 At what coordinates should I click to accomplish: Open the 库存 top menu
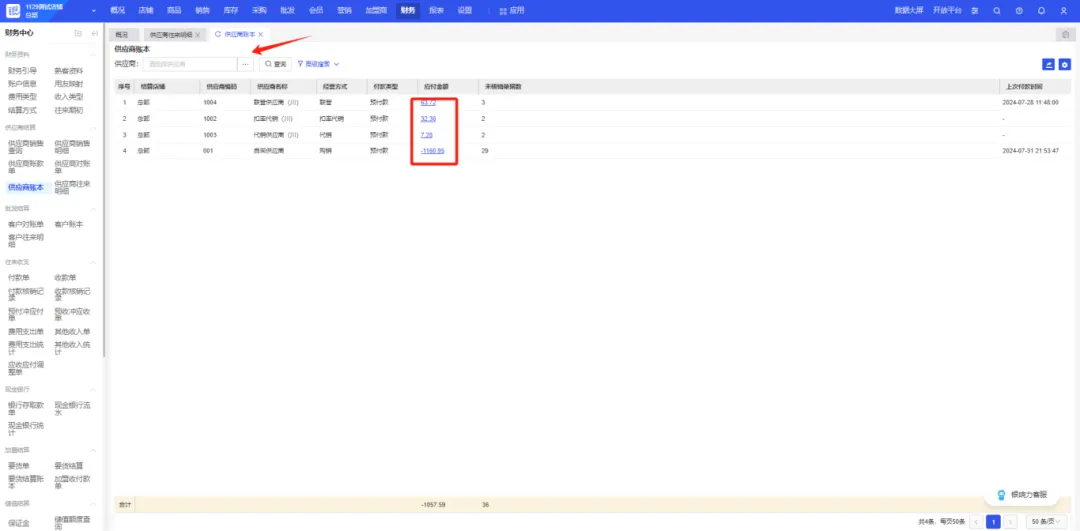[x=231, y=10]
